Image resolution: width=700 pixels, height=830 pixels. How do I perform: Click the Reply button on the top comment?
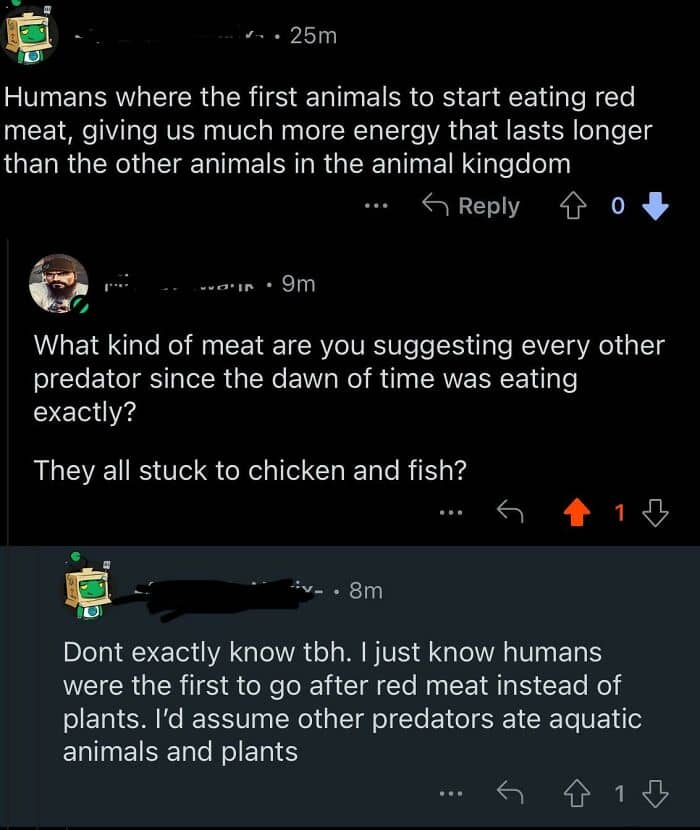coord(471,206)
